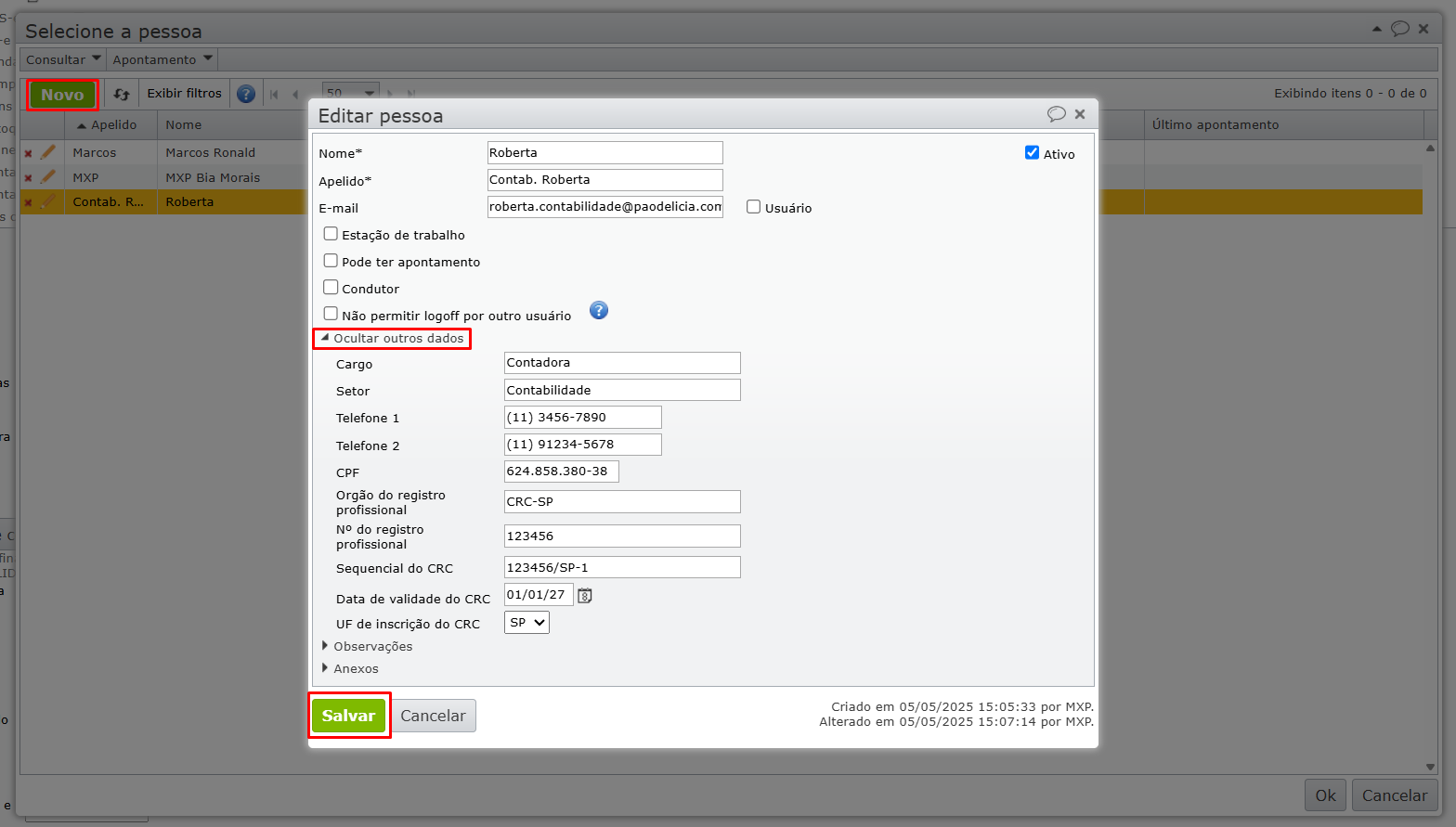Click the Telefone 1 input field
Viewport: 1456px width, 827px height.
click(x=583, y=418)
